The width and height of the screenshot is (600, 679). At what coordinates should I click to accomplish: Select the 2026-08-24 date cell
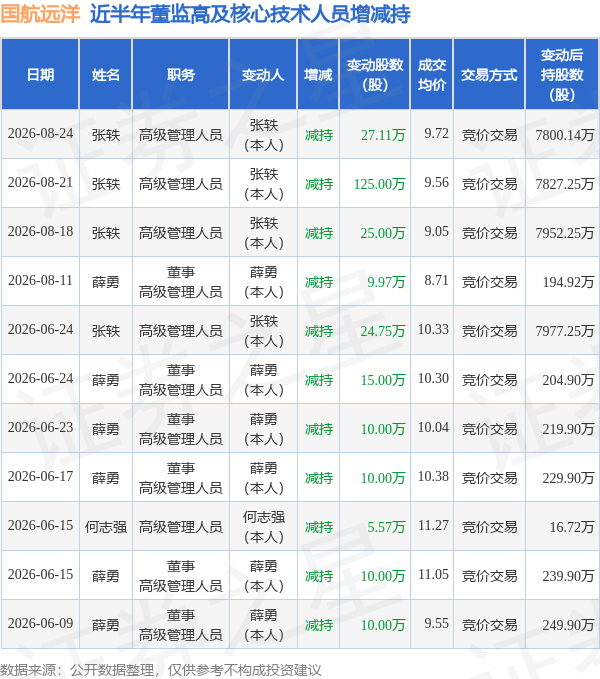coord(40,134)
